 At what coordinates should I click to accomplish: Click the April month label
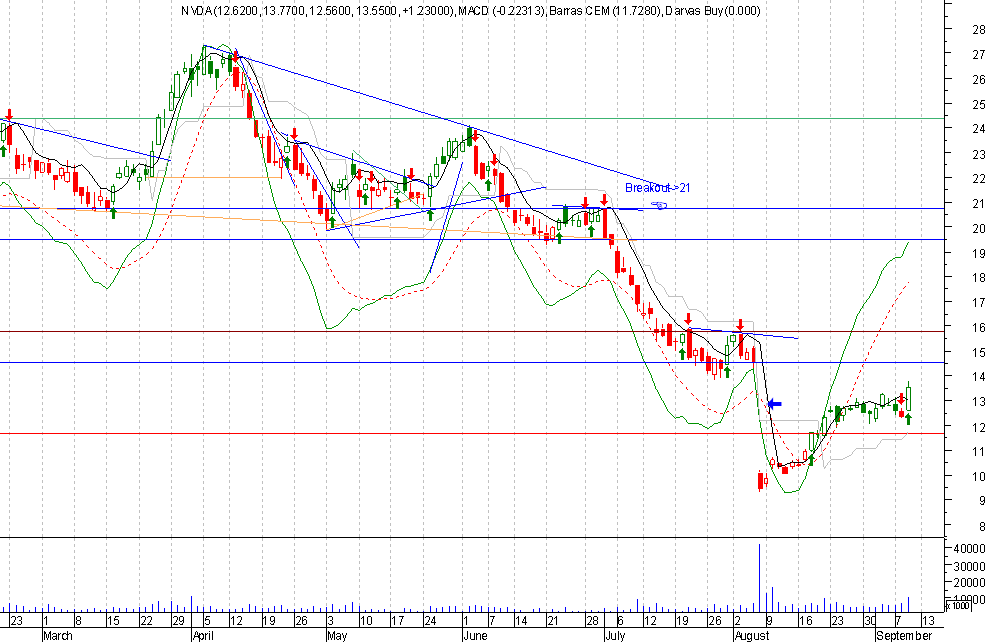(204, 636)
